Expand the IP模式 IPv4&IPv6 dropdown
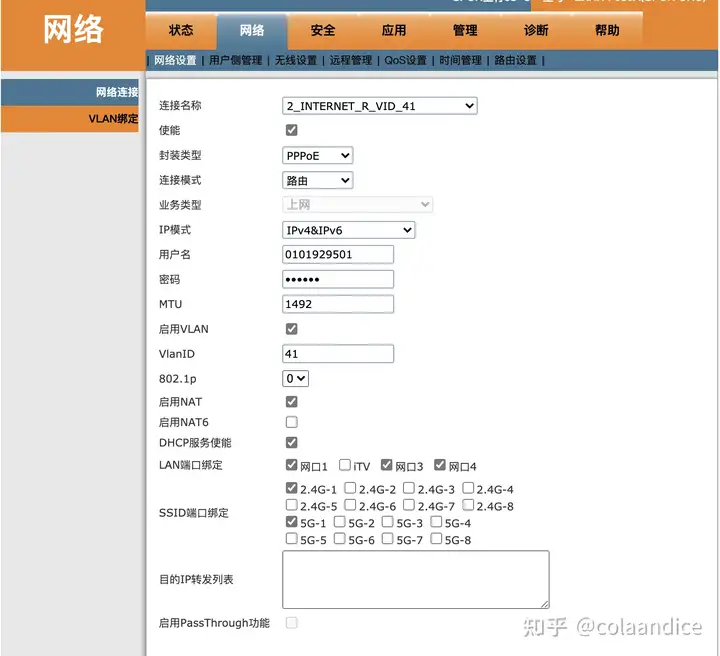This screenshot has height=656, width=720. click(349, 230)
